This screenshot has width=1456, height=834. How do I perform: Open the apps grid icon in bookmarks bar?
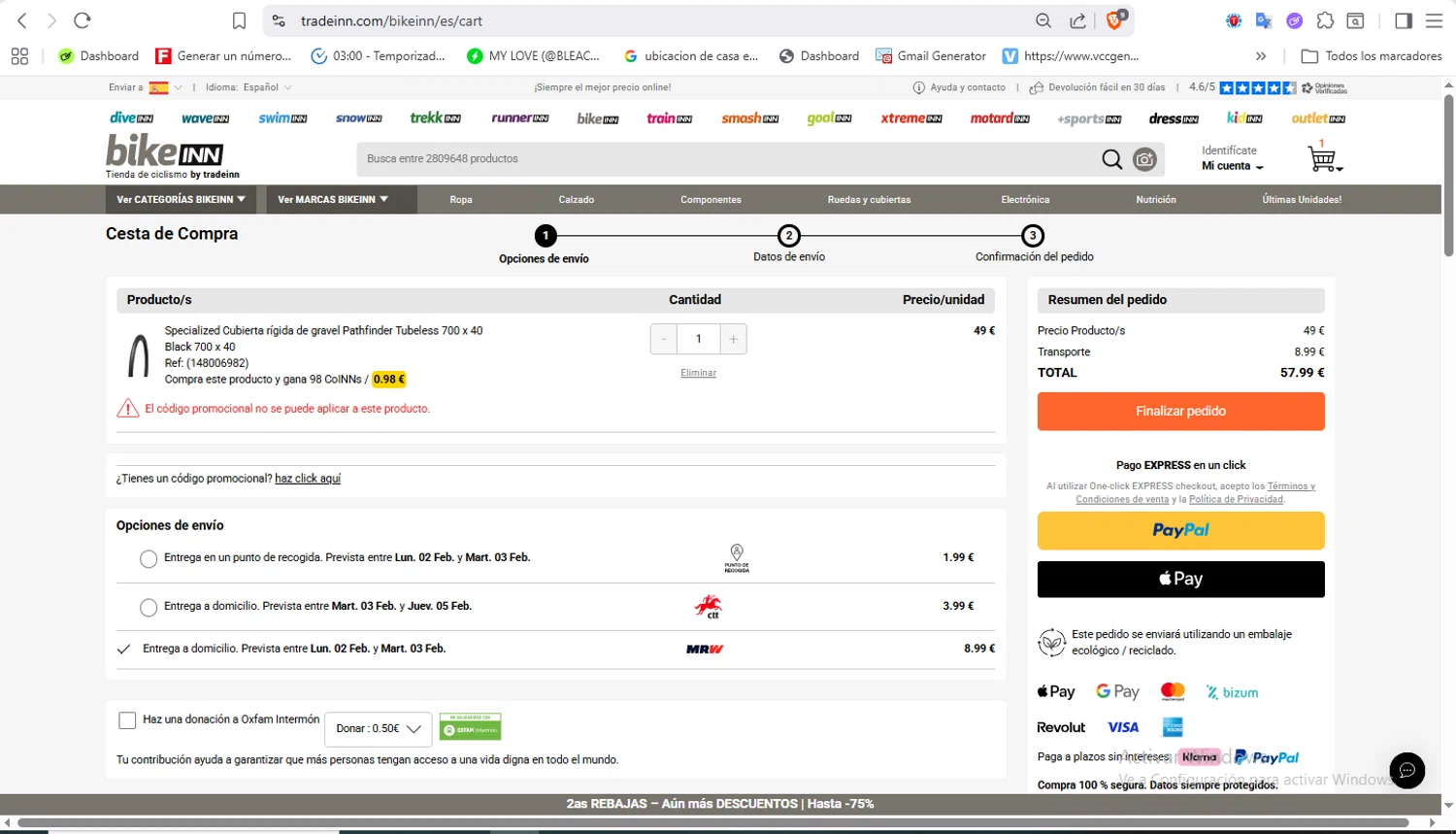pyautogui.click(x=19, y=56)
